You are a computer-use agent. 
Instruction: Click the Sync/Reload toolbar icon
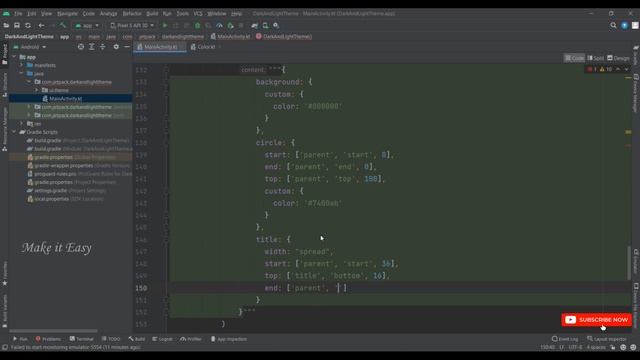click(28, 25)
